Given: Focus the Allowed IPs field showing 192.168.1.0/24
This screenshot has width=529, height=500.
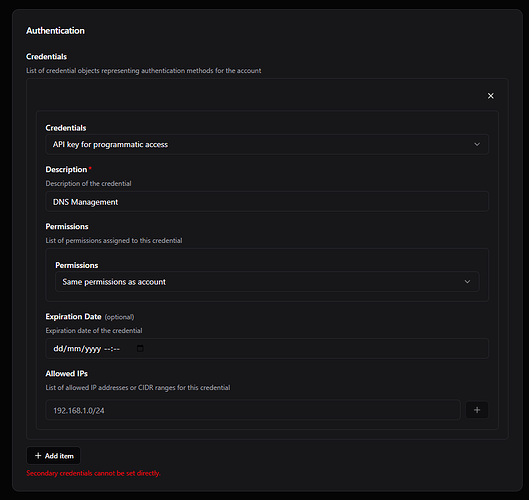Looking at the screenshot, I should point(253,410).
